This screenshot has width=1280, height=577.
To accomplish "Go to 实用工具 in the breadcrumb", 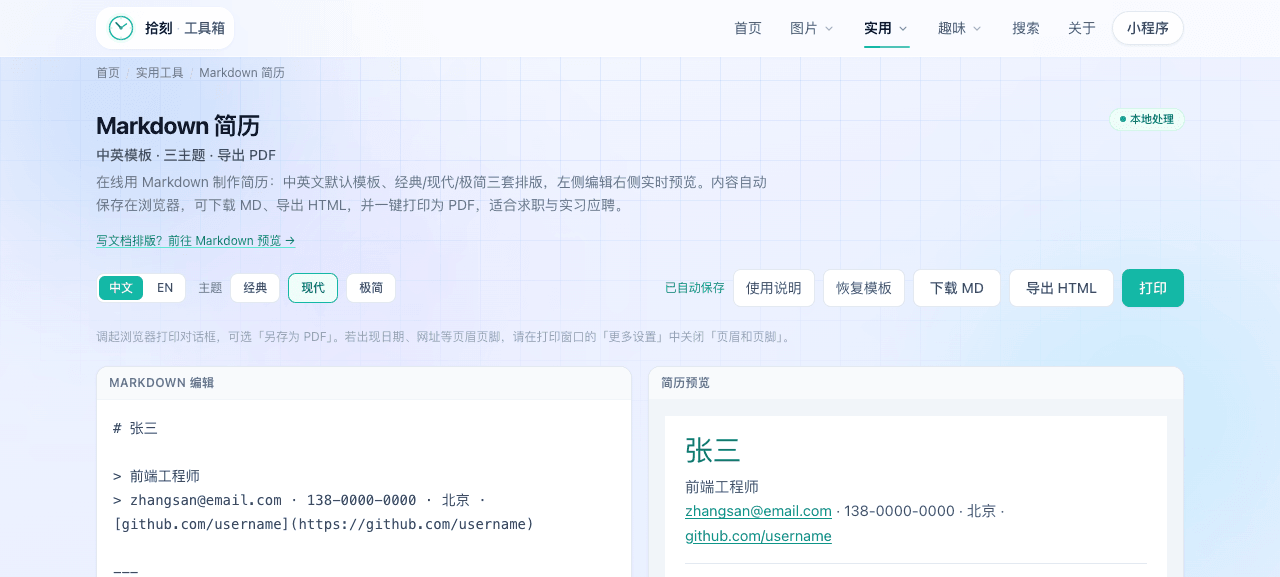I will coord(160,73).
